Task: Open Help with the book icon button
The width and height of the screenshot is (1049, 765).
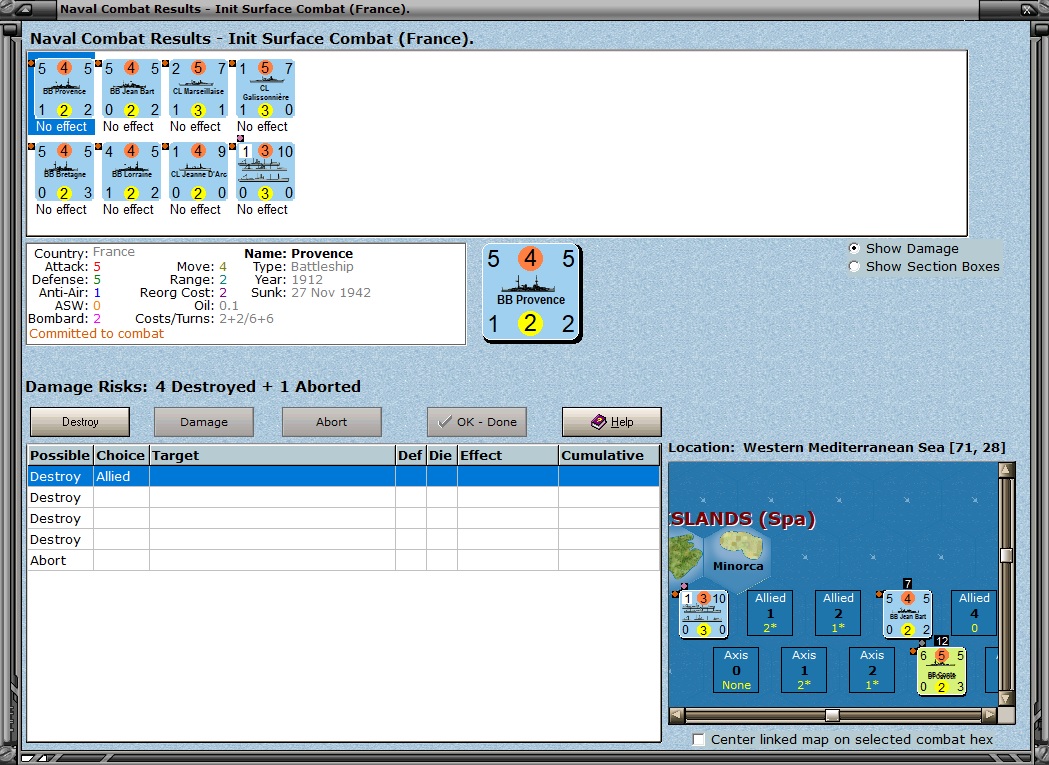Action: (611, 422)
